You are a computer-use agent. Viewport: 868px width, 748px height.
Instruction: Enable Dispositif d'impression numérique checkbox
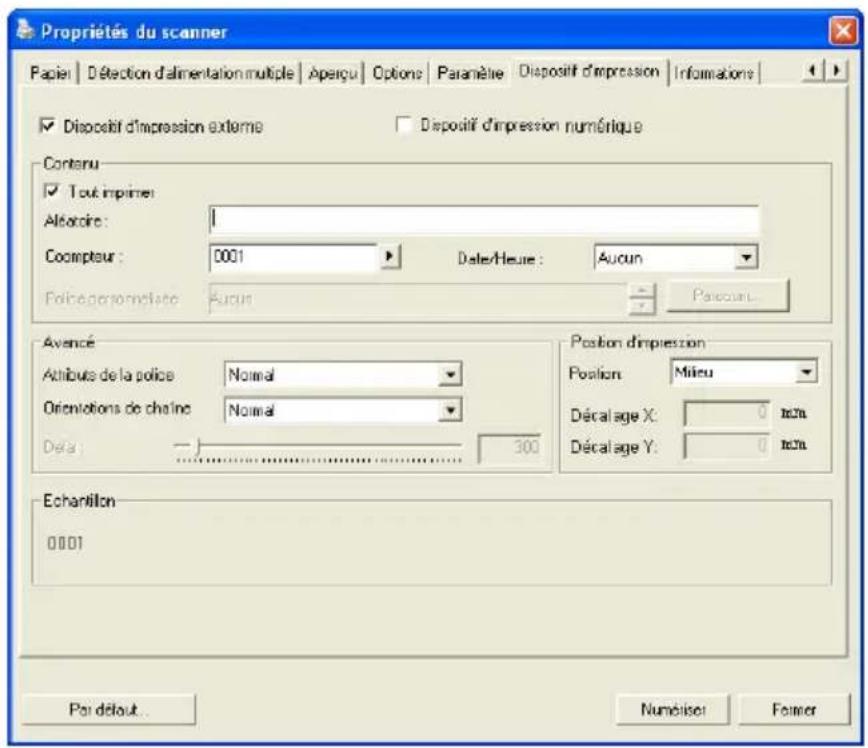pyautogui.click(x=404, y=125)
